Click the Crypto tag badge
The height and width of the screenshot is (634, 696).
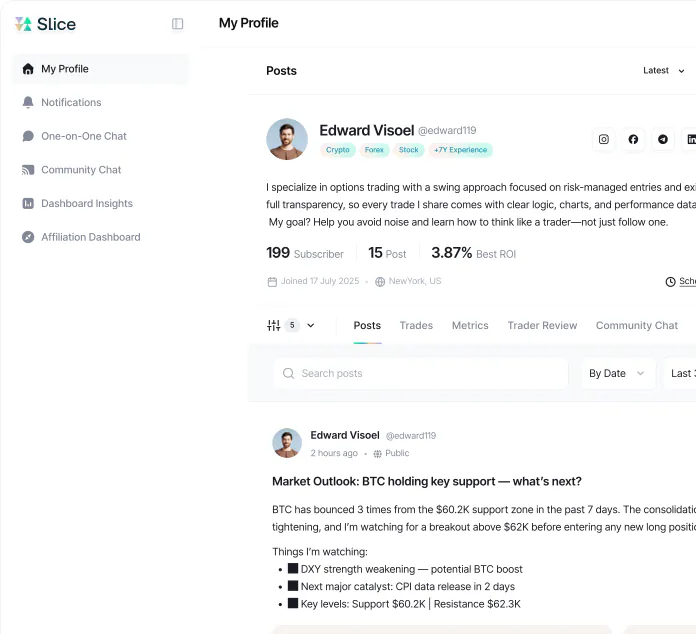point(338,150)
